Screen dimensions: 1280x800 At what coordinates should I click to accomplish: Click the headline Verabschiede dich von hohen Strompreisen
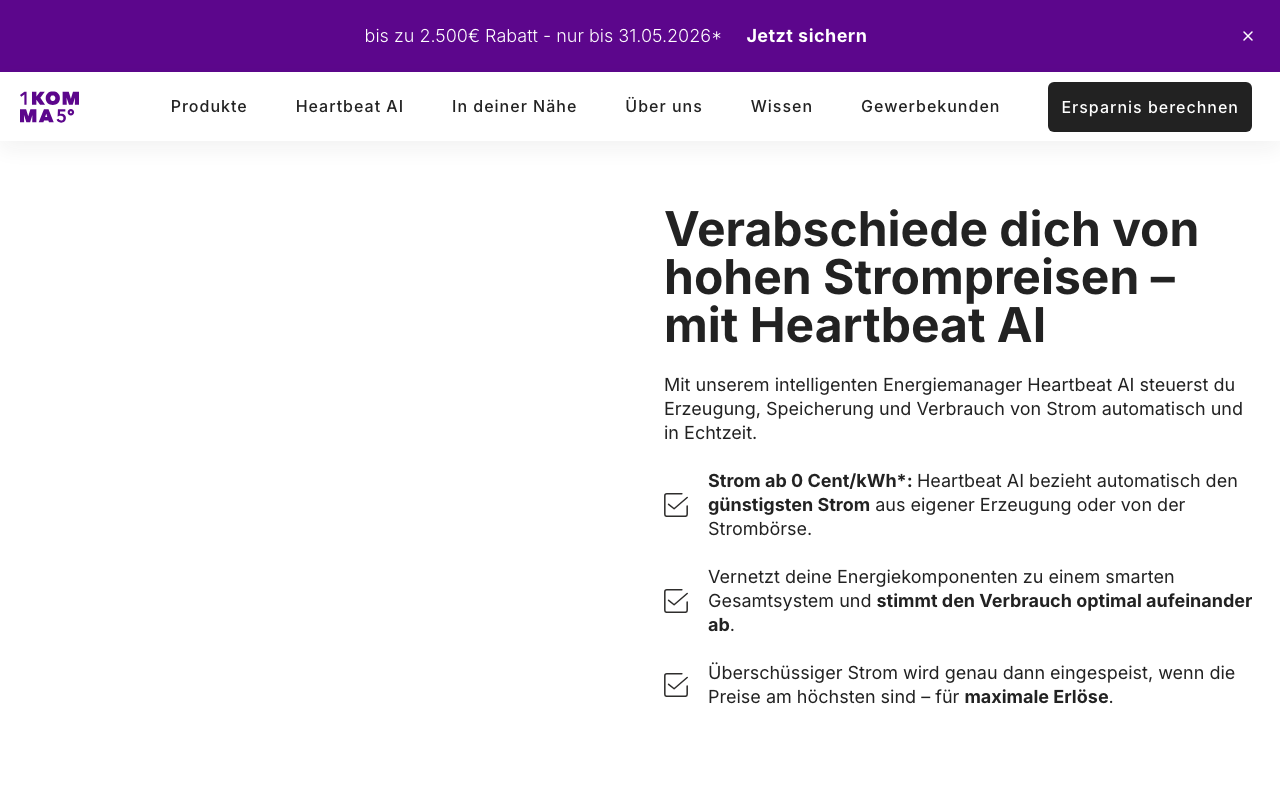(931, 277)
